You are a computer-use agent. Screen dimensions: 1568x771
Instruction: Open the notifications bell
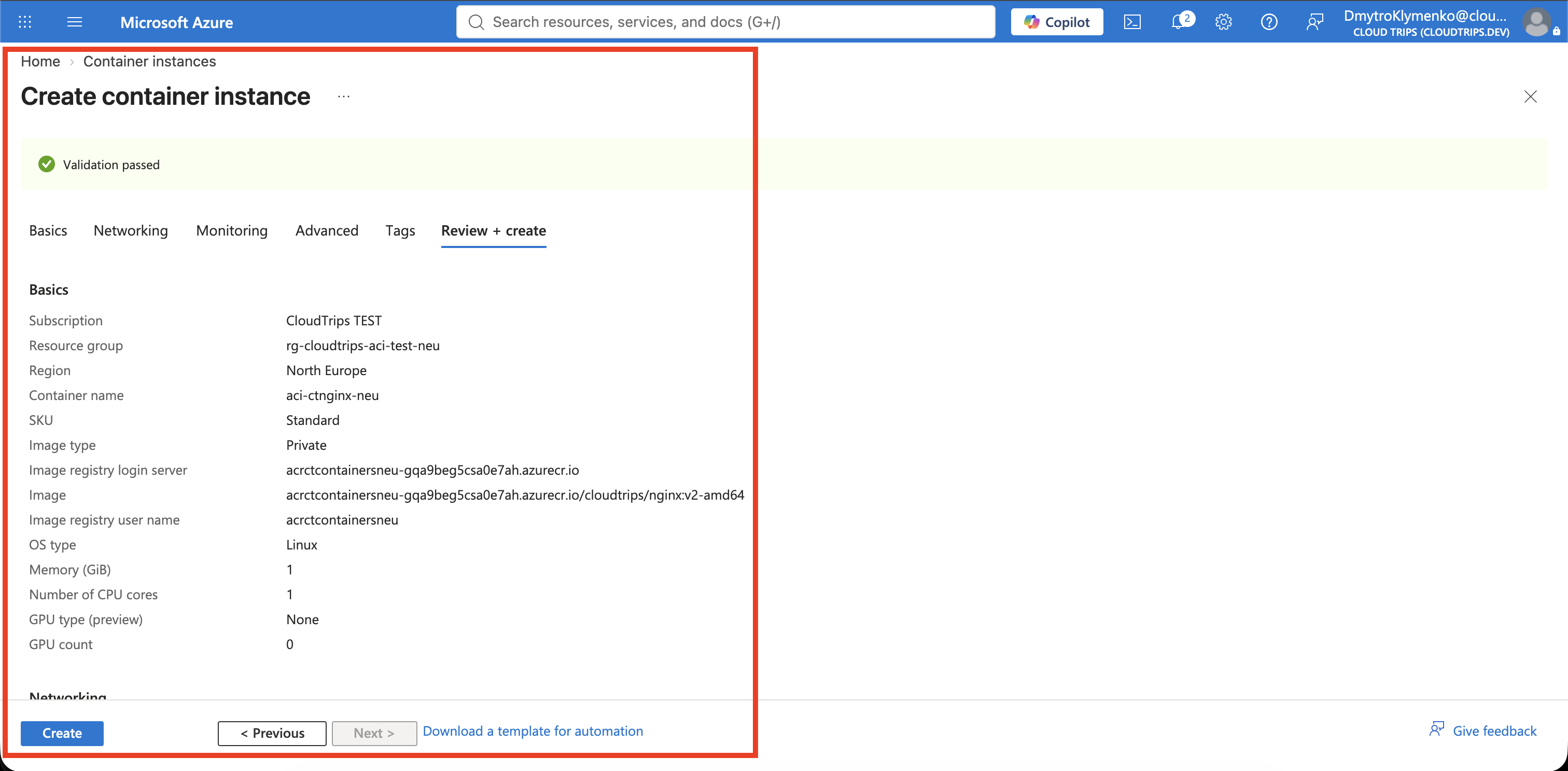(x=1180, y=22)
